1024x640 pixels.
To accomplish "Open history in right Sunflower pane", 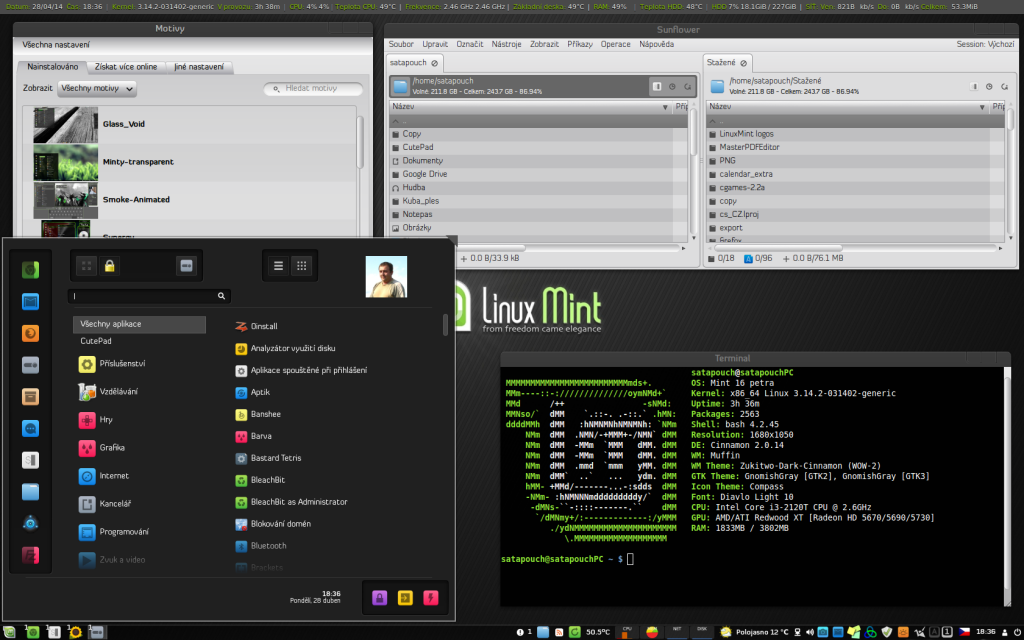I will click(x=989, y=86).
